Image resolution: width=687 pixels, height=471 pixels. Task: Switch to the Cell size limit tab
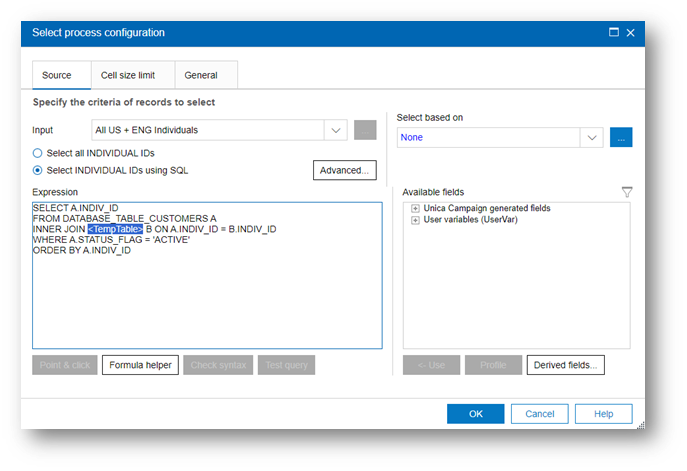pyautogui.click(x=133, y=75)
